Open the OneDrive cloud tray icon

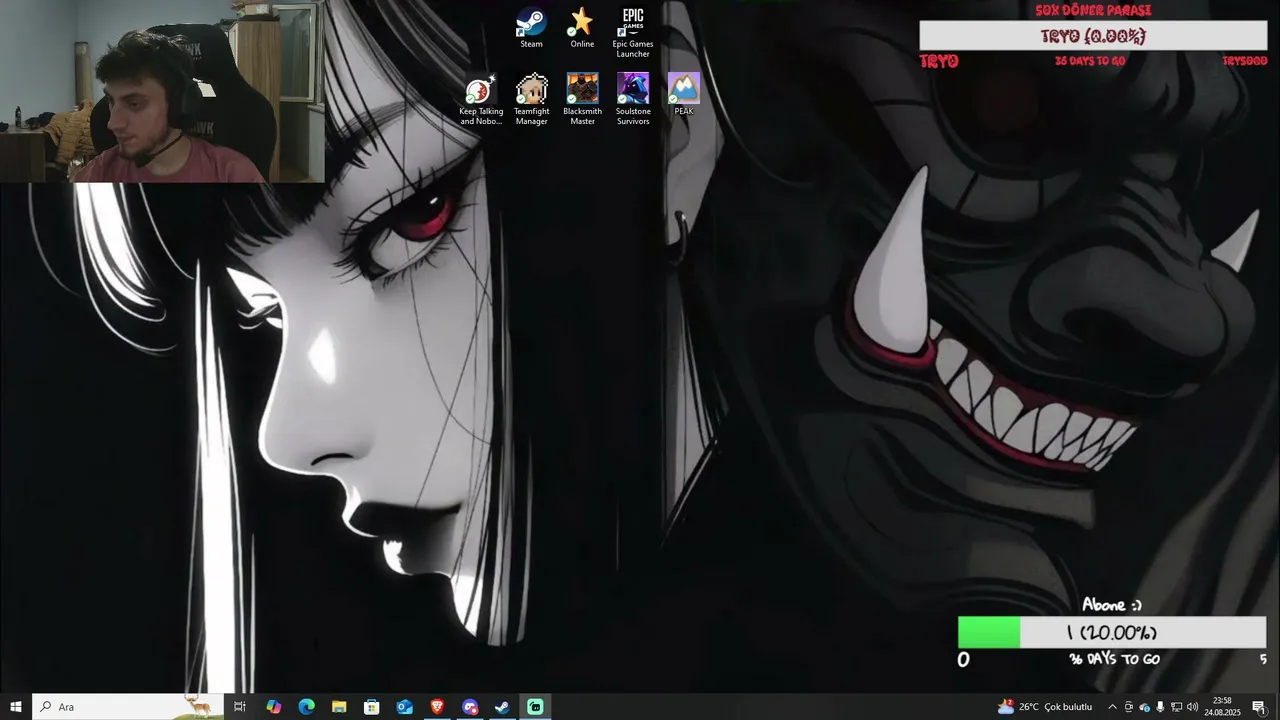pyautogui.click(x=1145, y=707)
